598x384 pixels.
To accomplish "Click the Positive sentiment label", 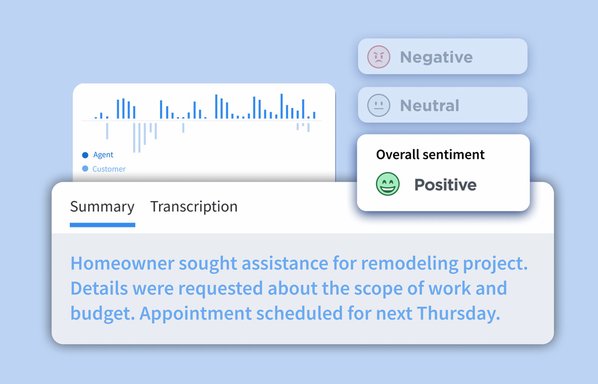I will coord(445,185).
